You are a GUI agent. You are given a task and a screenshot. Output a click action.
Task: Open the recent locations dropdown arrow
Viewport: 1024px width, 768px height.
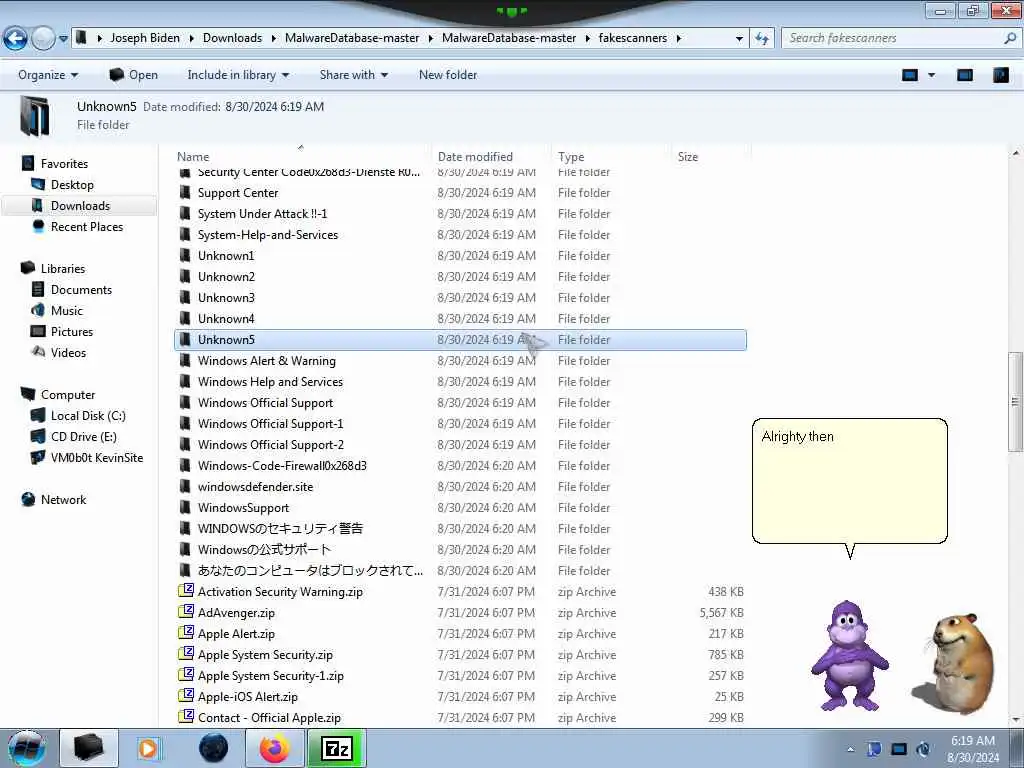63,39
